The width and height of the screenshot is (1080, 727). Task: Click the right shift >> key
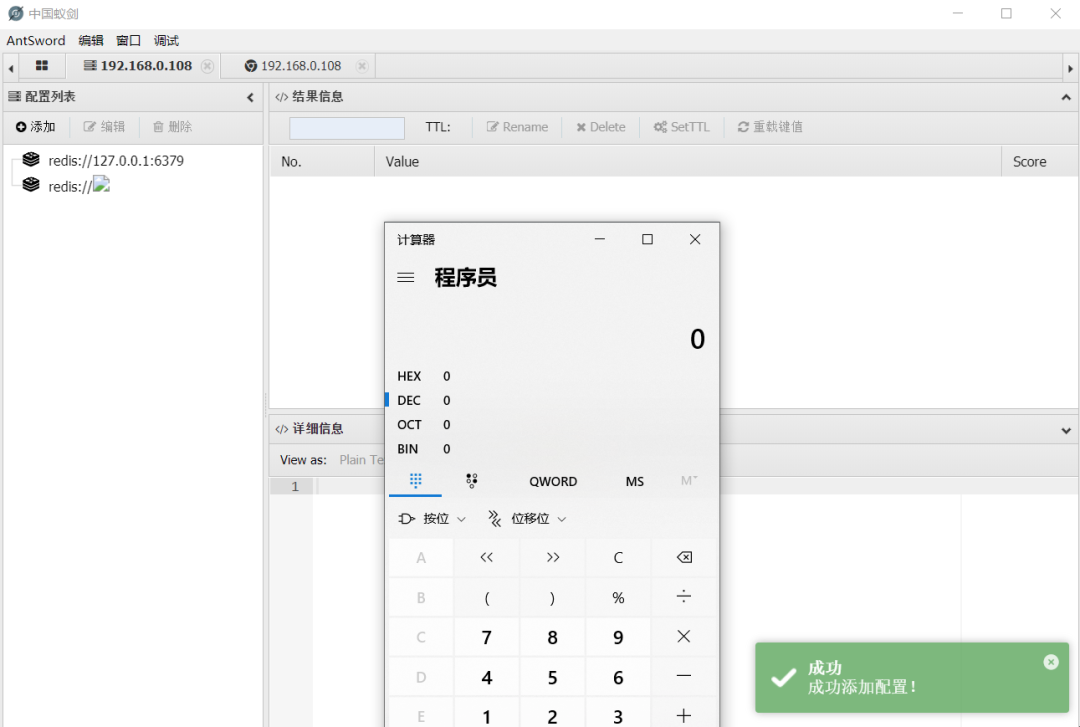[x=552, y=557]
